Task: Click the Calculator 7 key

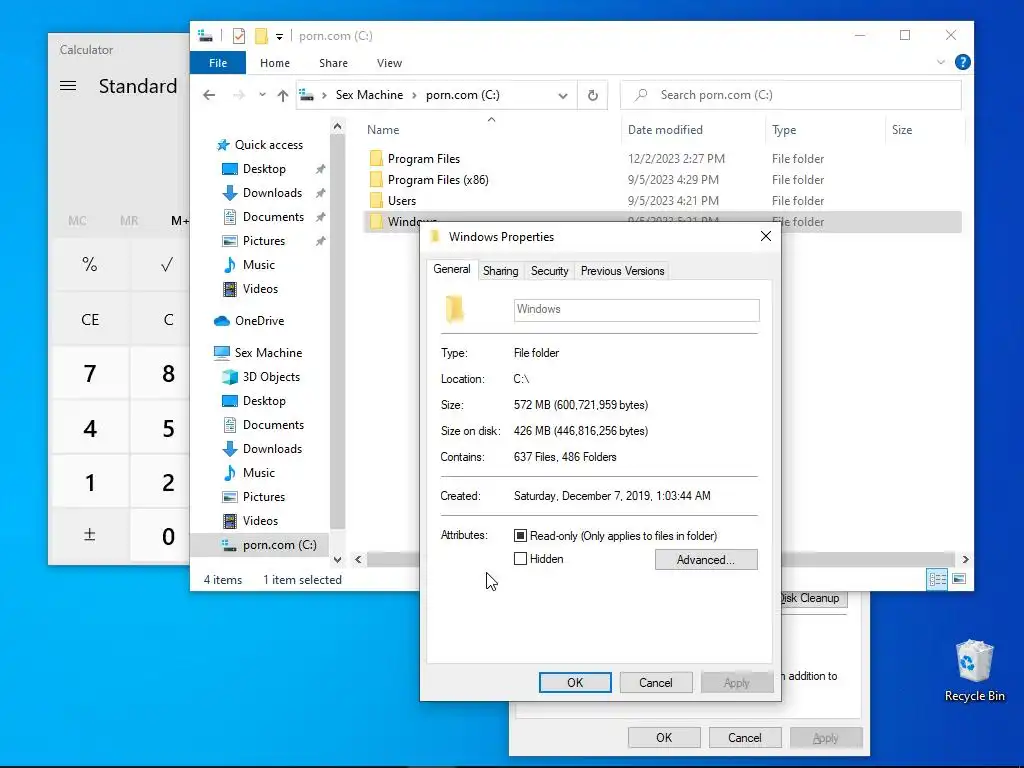Action: tap(90, 374)
